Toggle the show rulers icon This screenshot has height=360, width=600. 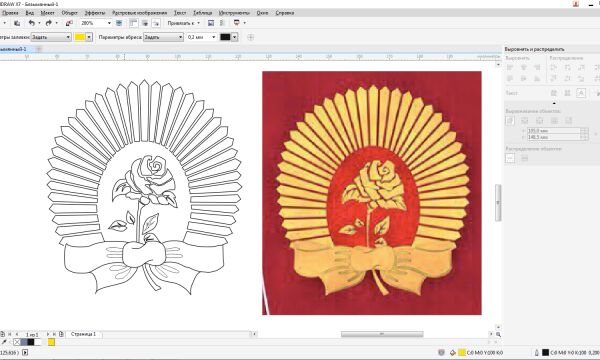133,23
